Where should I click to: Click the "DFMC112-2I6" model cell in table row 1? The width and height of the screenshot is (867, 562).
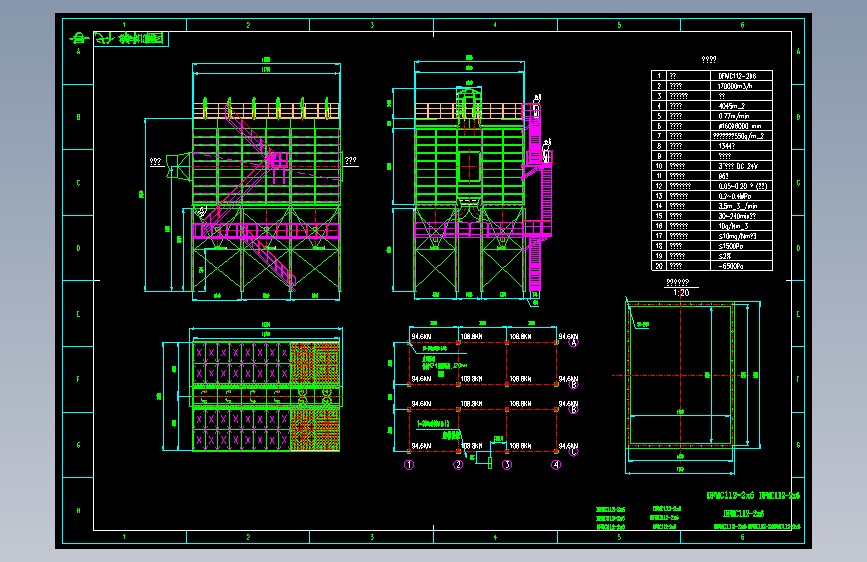737,76
